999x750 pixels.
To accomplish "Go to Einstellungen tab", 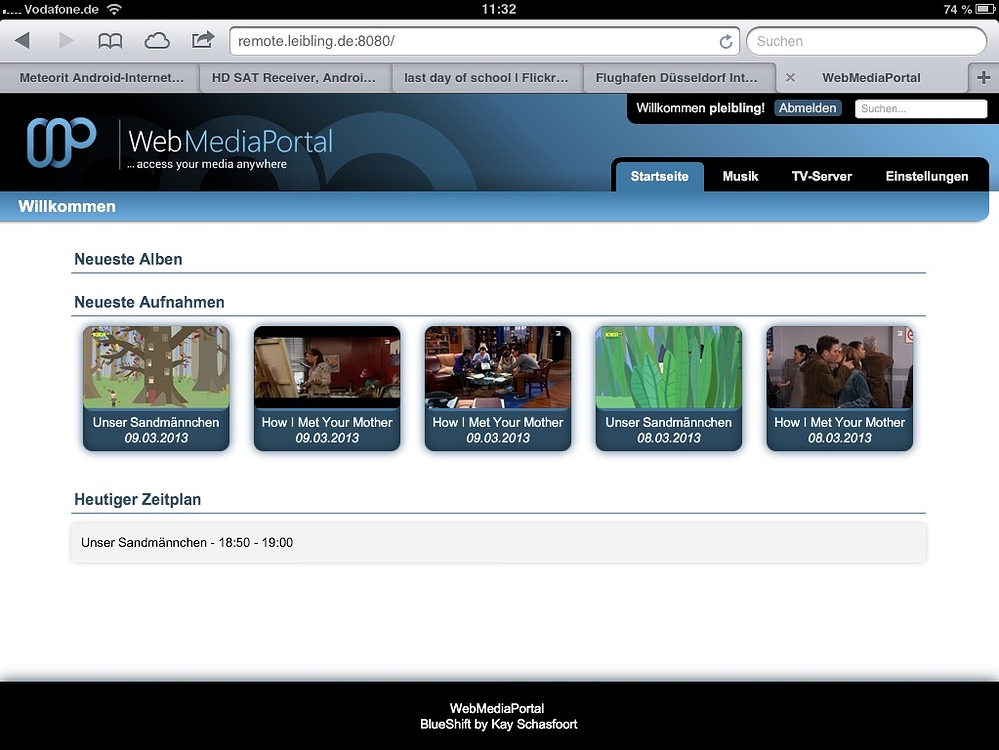I will [x=926, y=176].
